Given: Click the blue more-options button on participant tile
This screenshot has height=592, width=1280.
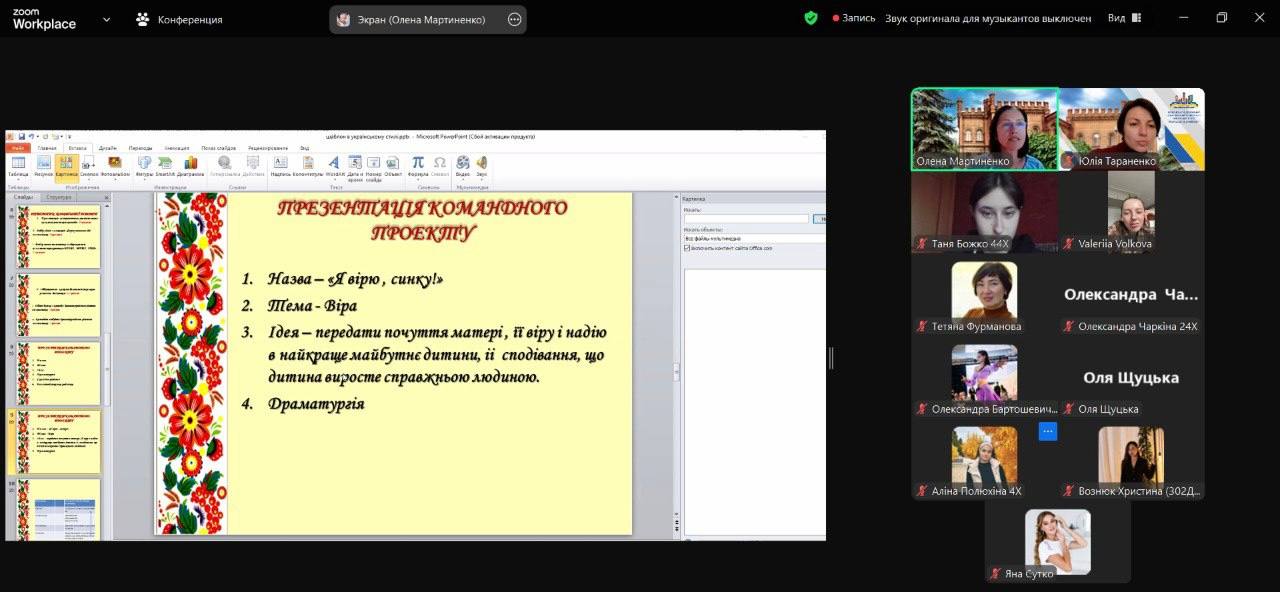Looking at the screenshot, I should point(1048,431).
